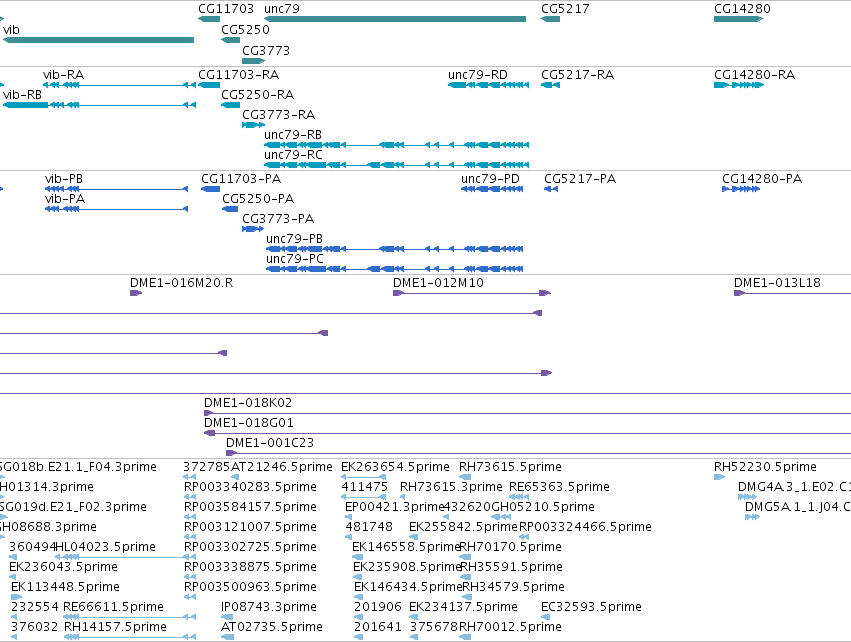Select the EK234137.5prime EST
The image size is (851, 642).
pyautogui.click(x=413, y=617)
